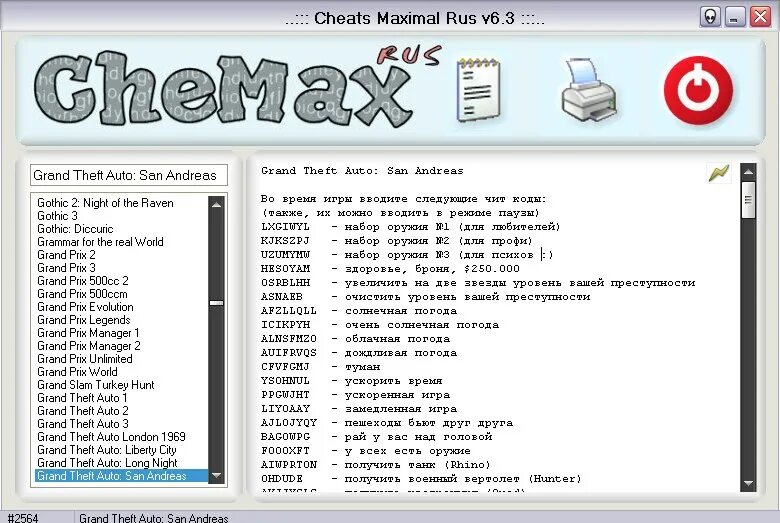
Task: Select Grand Slam Turkey Hunt
Action: [96, 385]
